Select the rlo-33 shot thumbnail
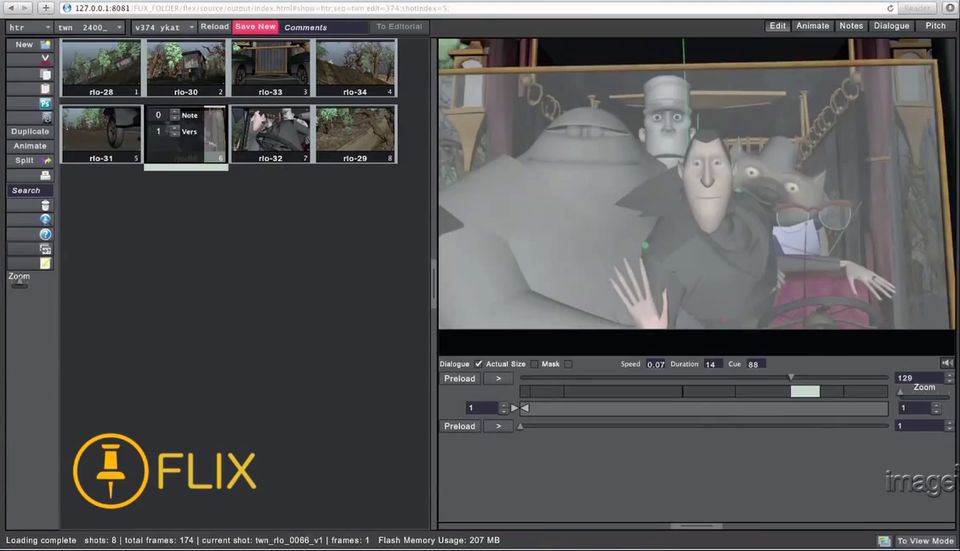This screenshot has width=960, height=551. click(271, 69)
